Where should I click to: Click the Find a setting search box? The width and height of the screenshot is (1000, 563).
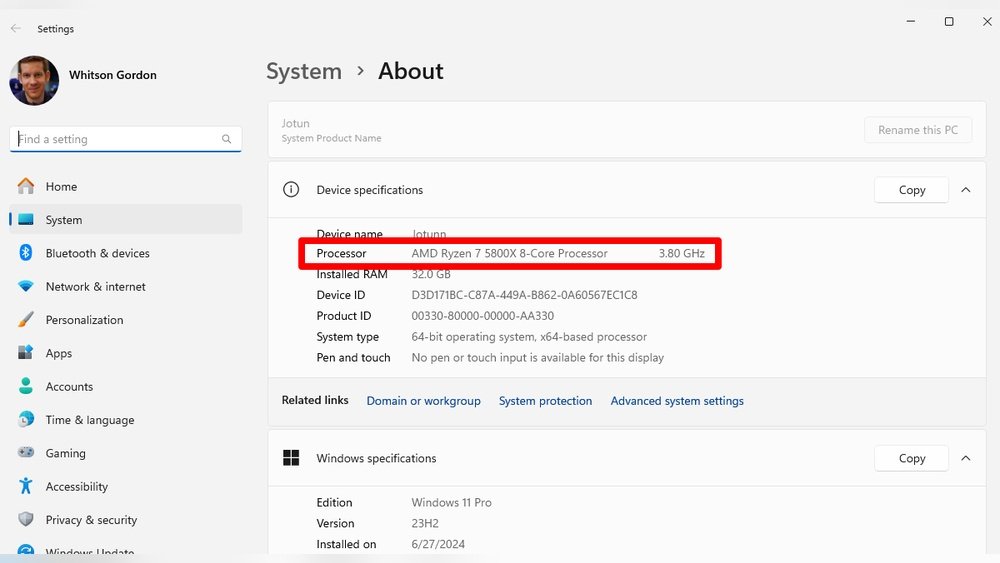coord(115,139)
